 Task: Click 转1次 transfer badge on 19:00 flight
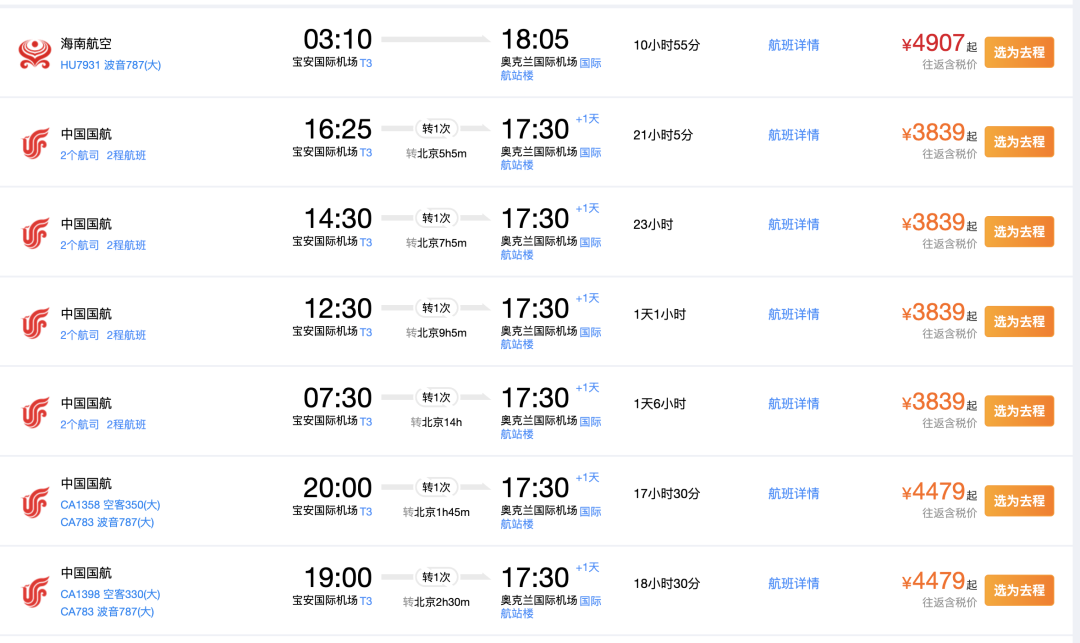[436, 577]
